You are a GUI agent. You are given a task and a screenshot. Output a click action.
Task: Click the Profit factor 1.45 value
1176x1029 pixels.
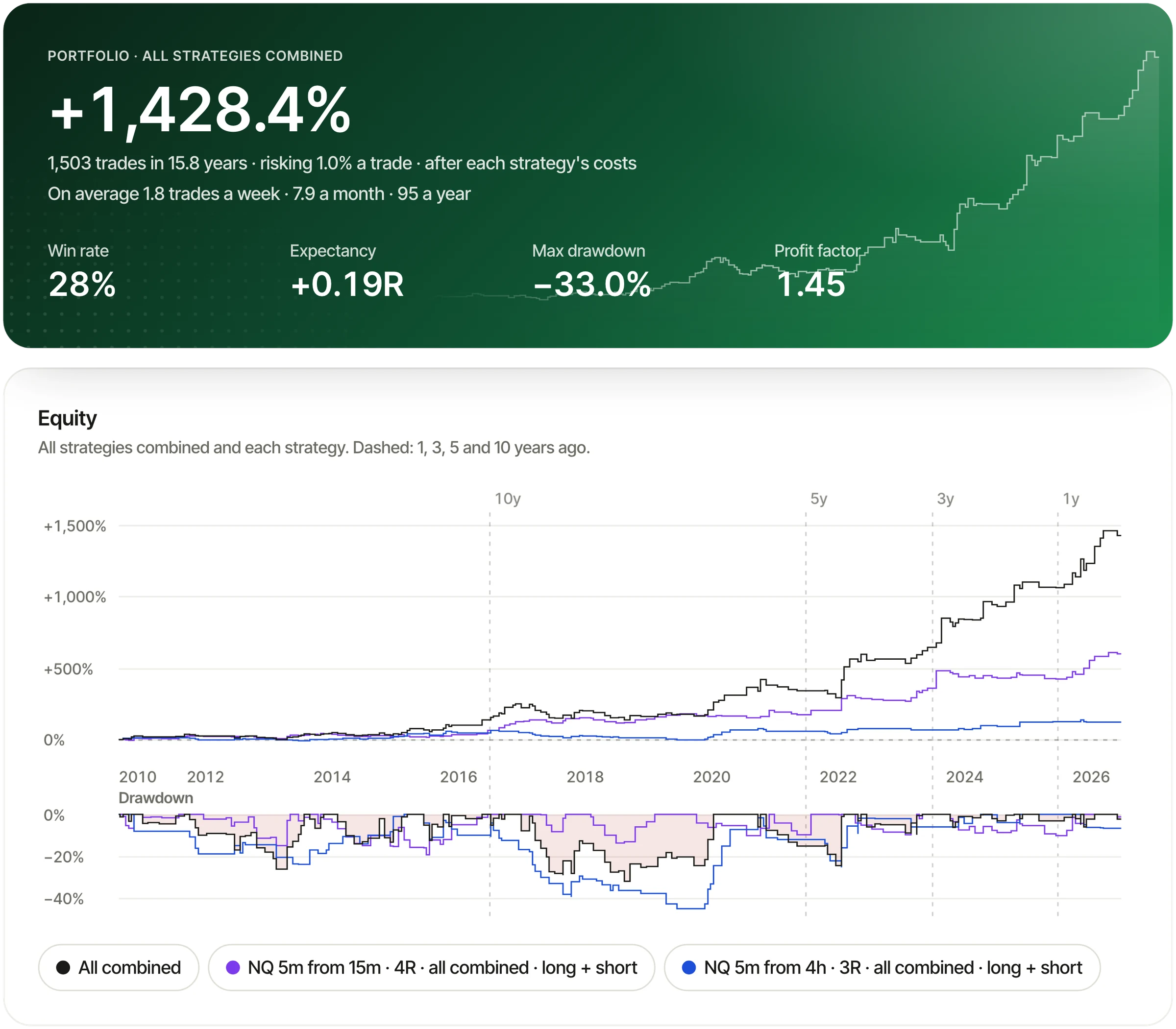[810, 284]
